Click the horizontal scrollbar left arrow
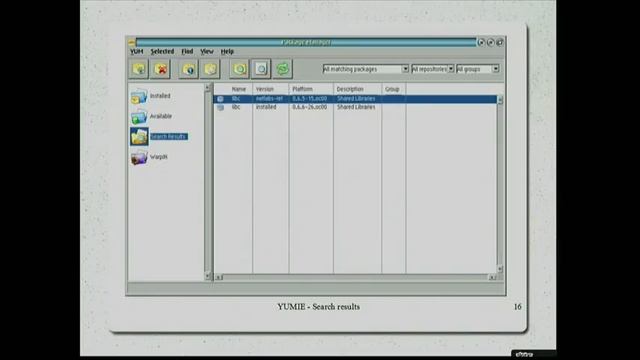 click(x=219, y=278)
